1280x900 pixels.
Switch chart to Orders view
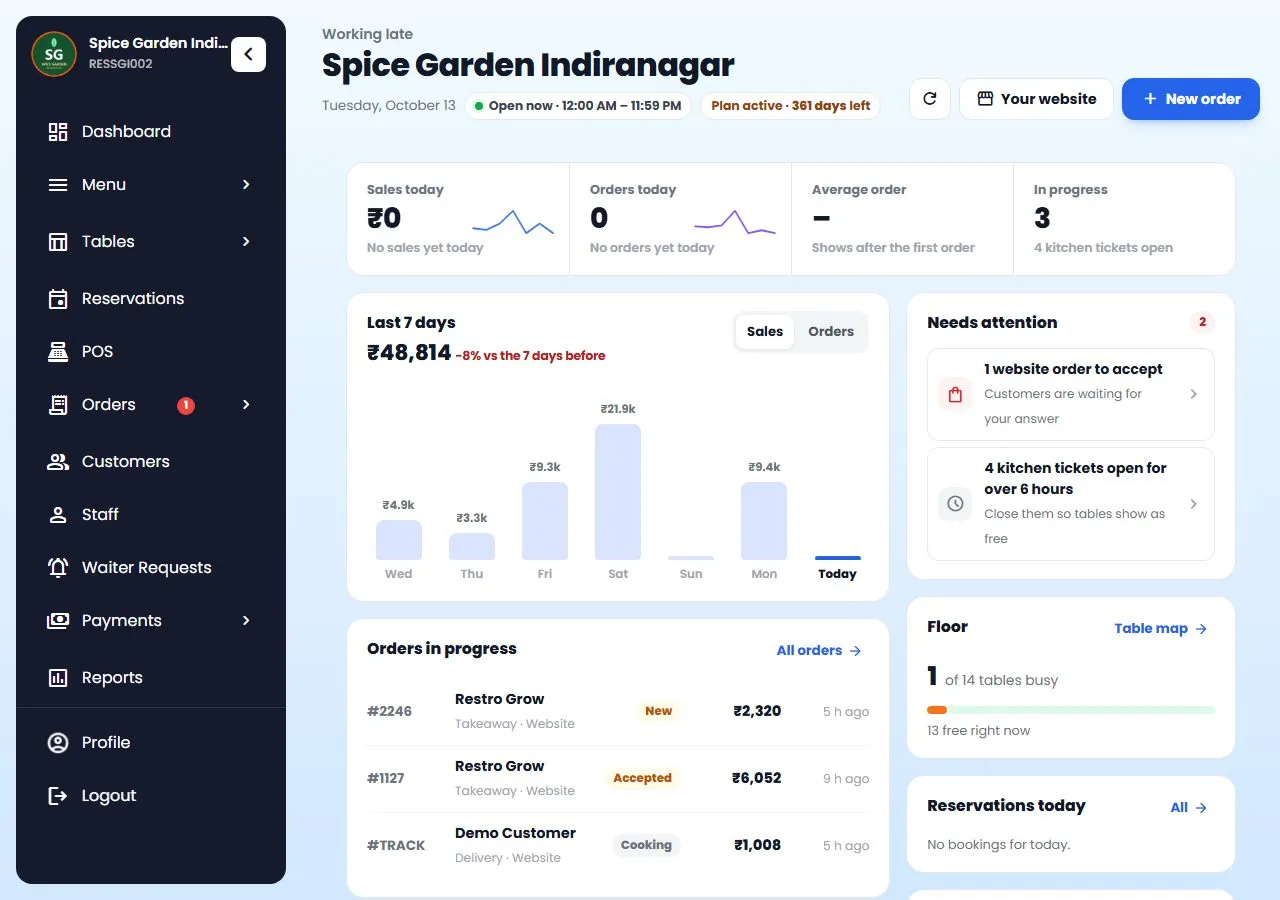pyautogui.click(x=831, y=332)
